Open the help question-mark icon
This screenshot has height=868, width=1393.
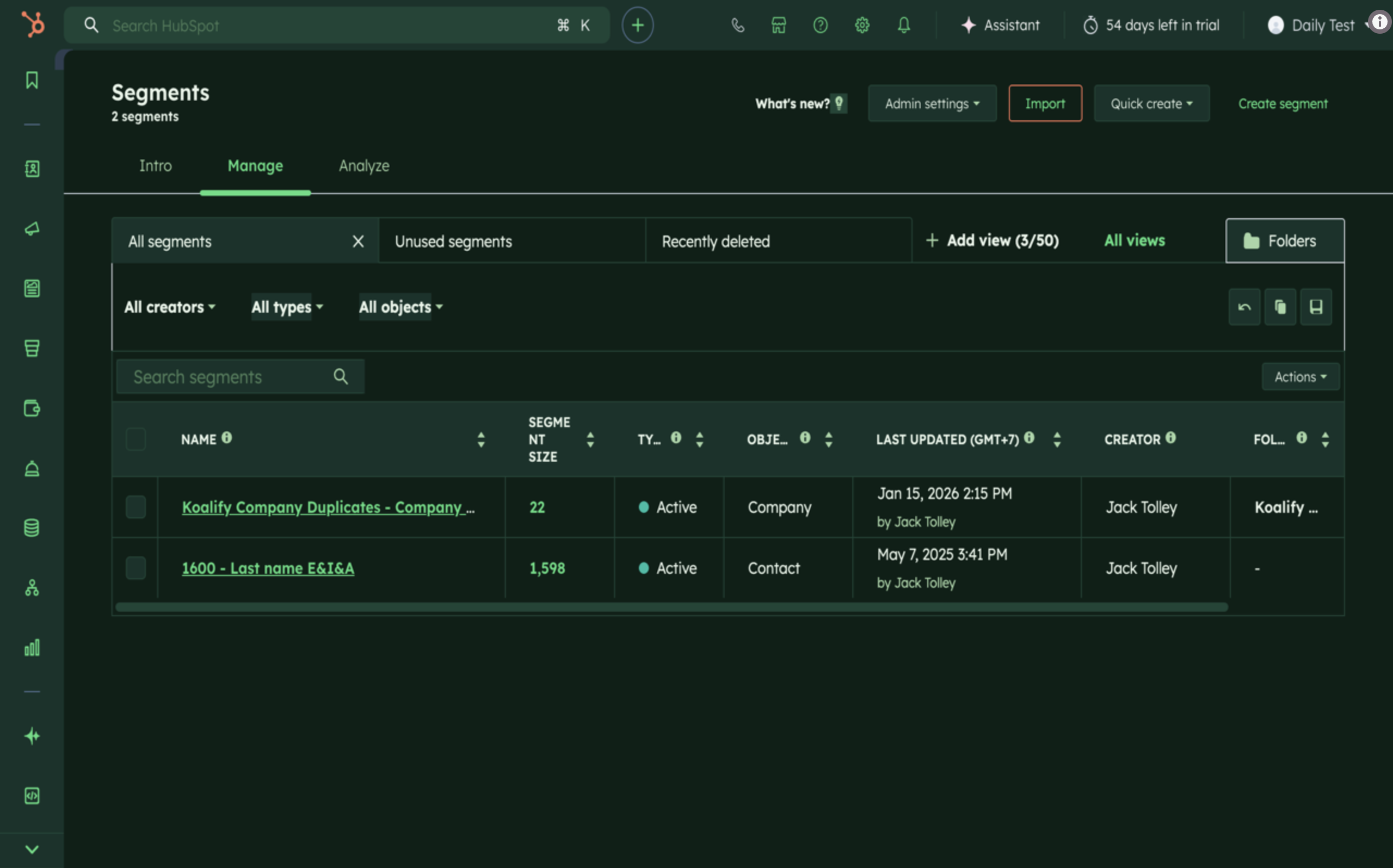[821, 24]
